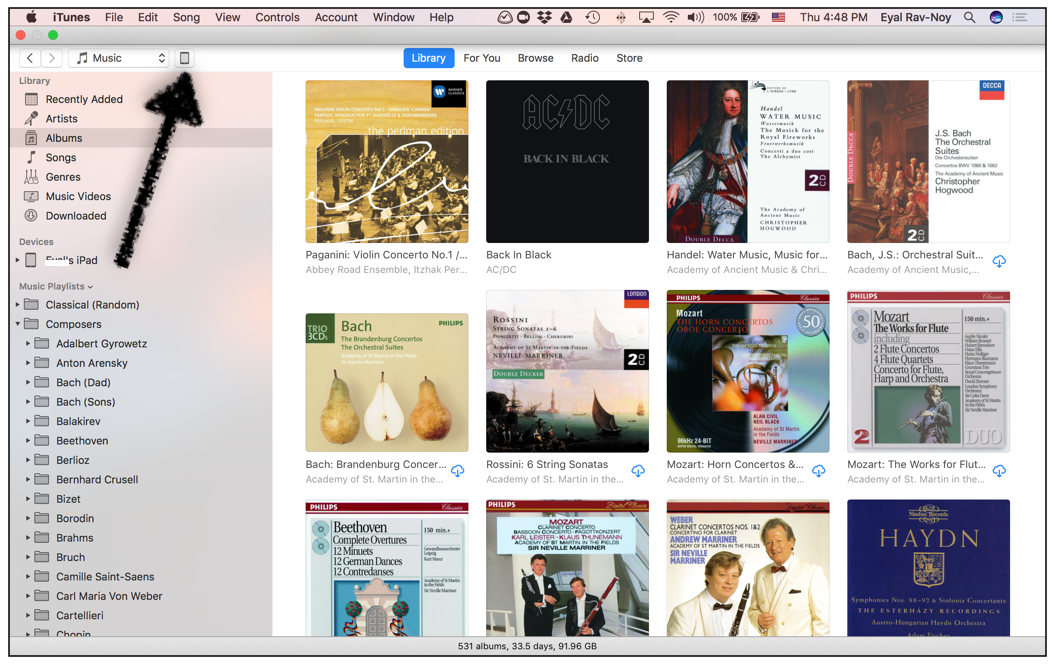Viewport: 1054px width, 666px height.
Task: Open the Mozart Horn Concertos album cover
Action: tap(747, 371)
